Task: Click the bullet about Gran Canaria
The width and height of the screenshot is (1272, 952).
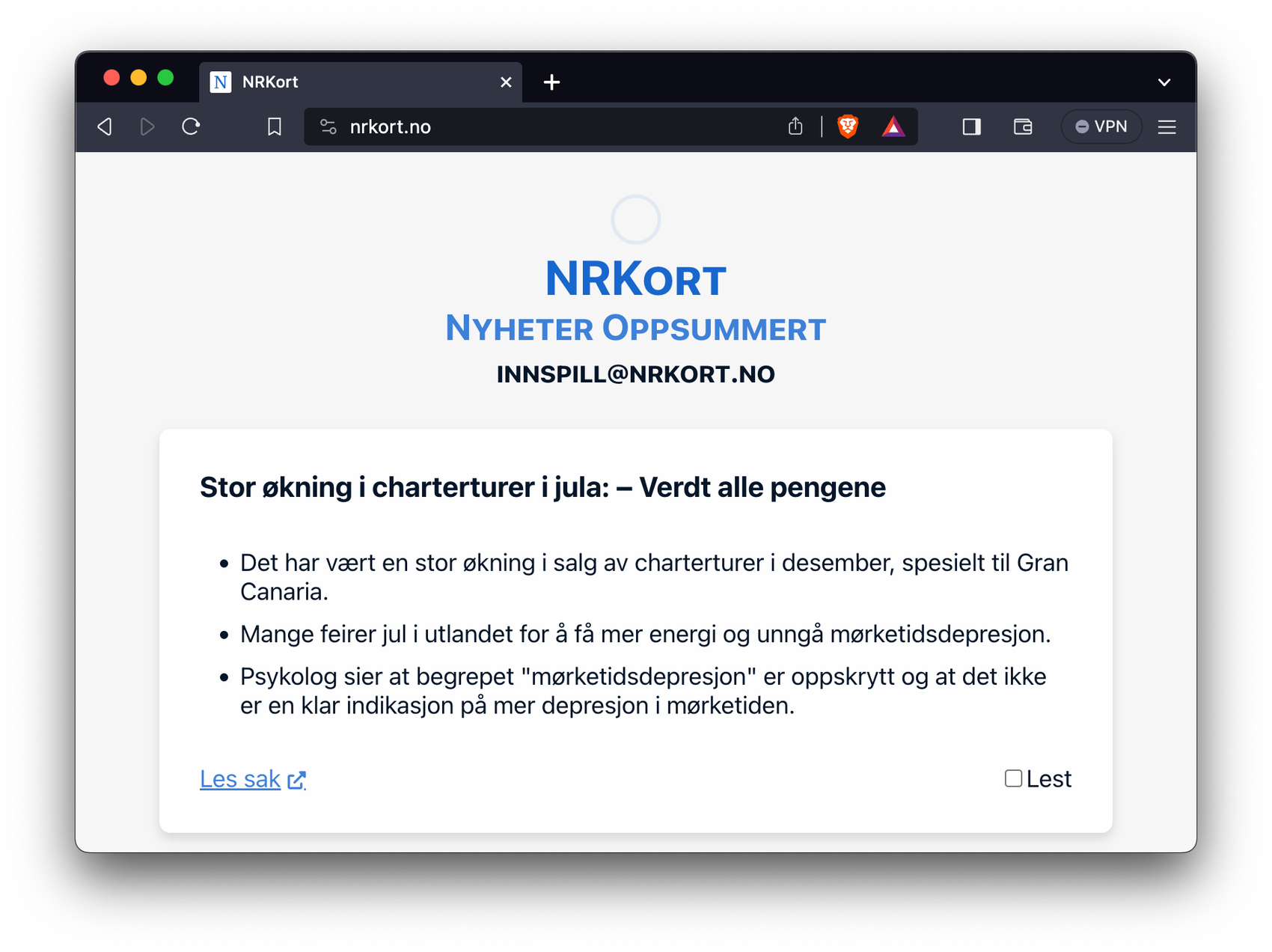Action: point(654,577)
